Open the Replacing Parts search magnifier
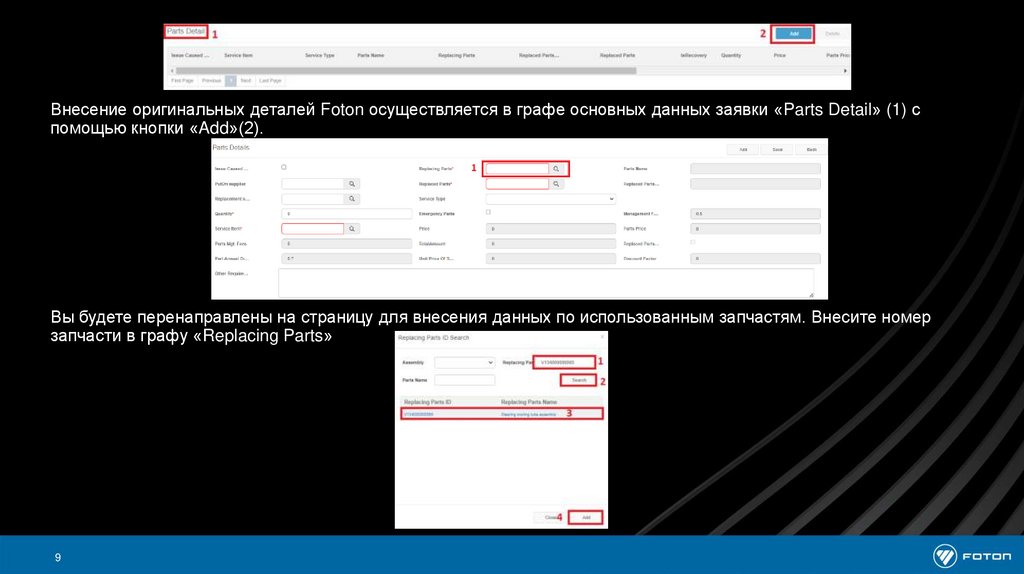The height and width of the screenshot is (574, 1024). coord(556,169)
